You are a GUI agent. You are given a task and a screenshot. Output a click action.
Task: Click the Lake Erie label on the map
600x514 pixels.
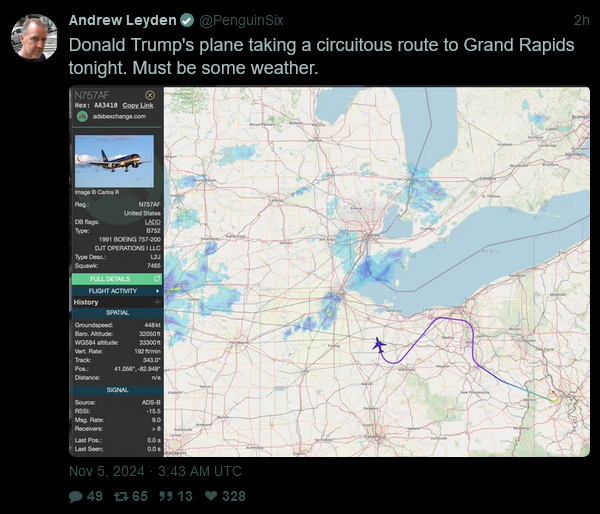click(488, 251)
